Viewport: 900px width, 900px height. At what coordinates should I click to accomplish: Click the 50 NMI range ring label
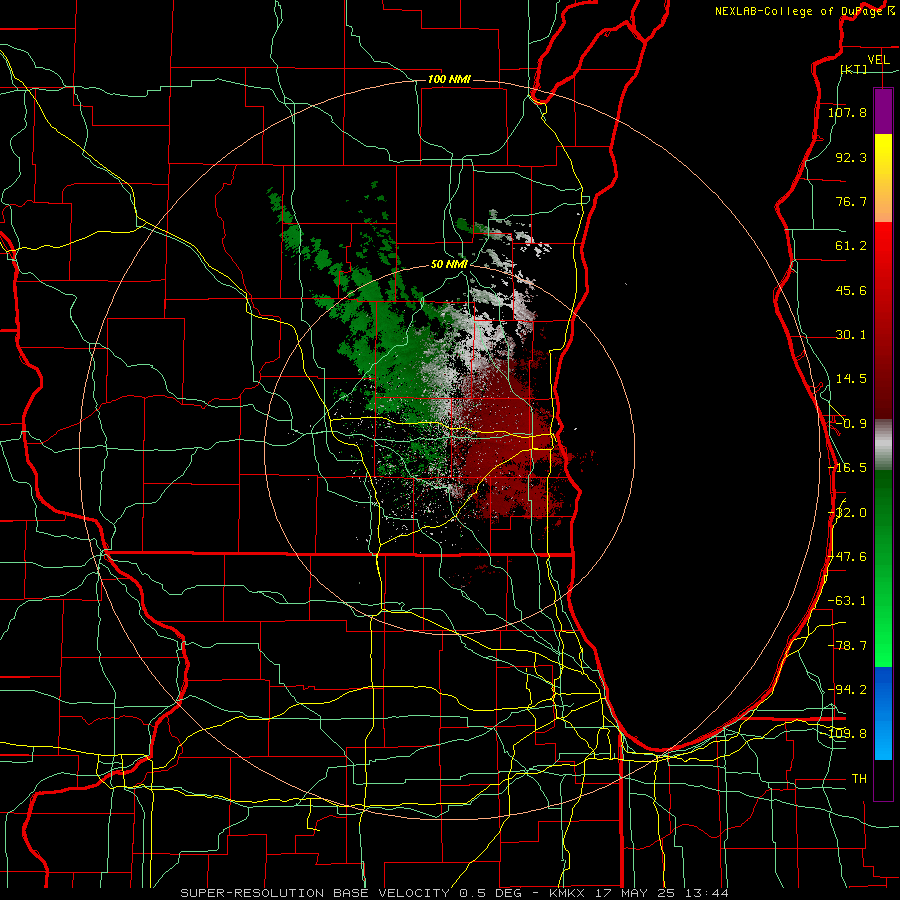click(x=449, y=265)
